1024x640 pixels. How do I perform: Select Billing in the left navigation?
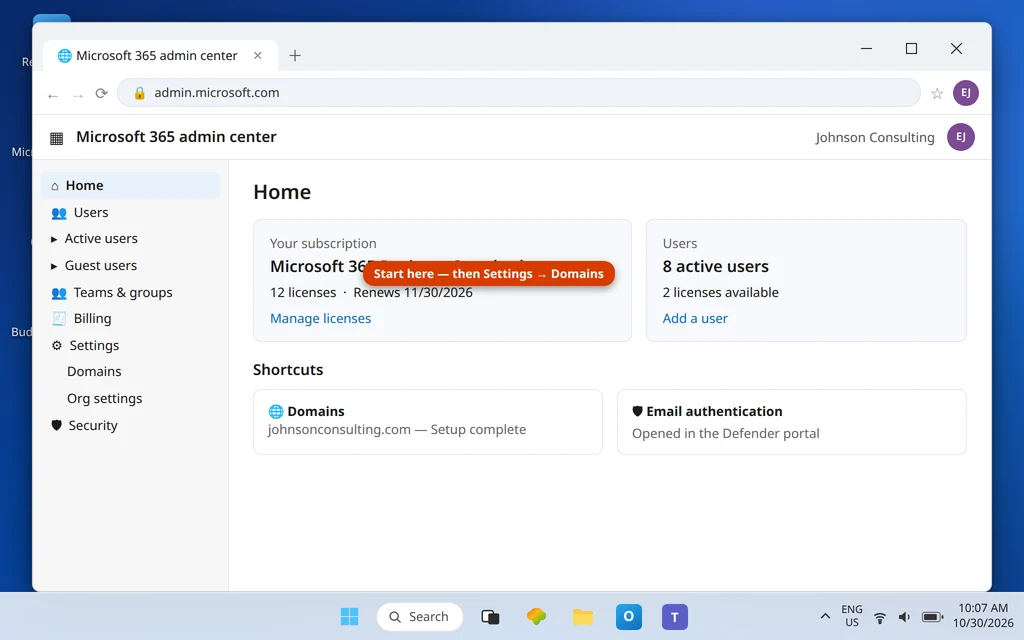[x=131, y=318]
